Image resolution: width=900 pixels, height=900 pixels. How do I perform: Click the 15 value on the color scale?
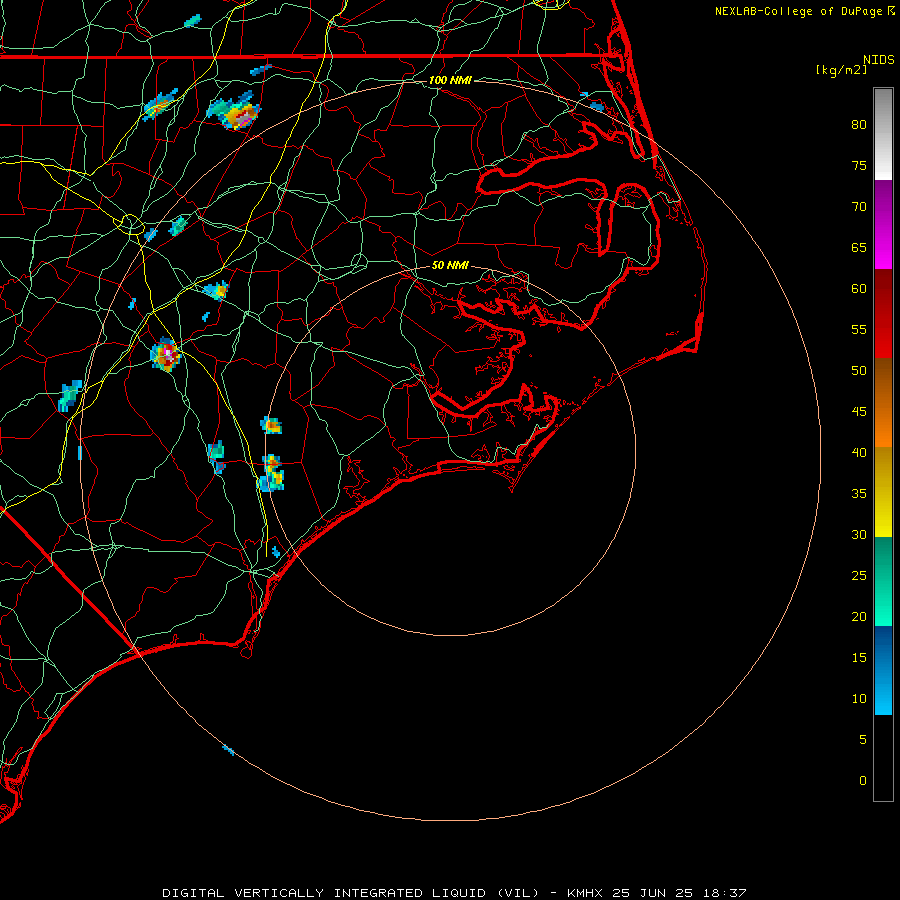(x=859, y=658)
